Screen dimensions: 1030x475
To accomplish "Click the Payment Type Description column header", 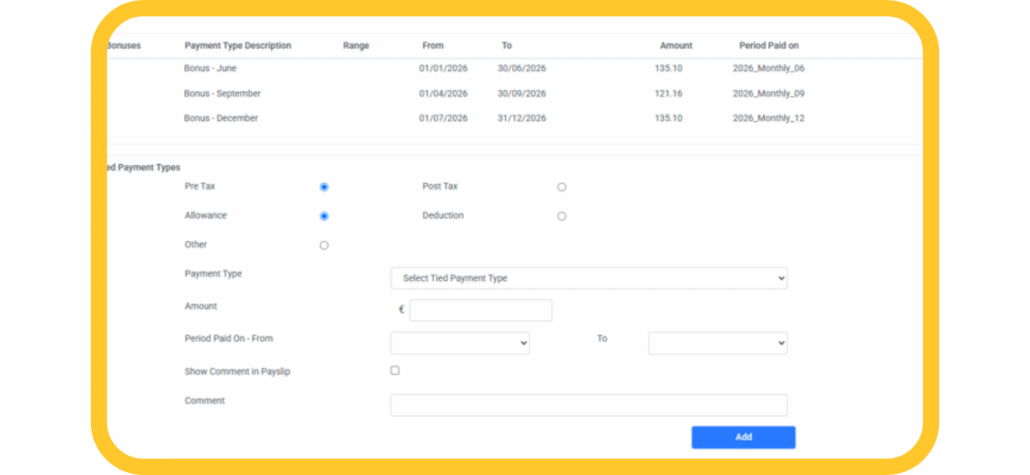I will coord(238,46).
